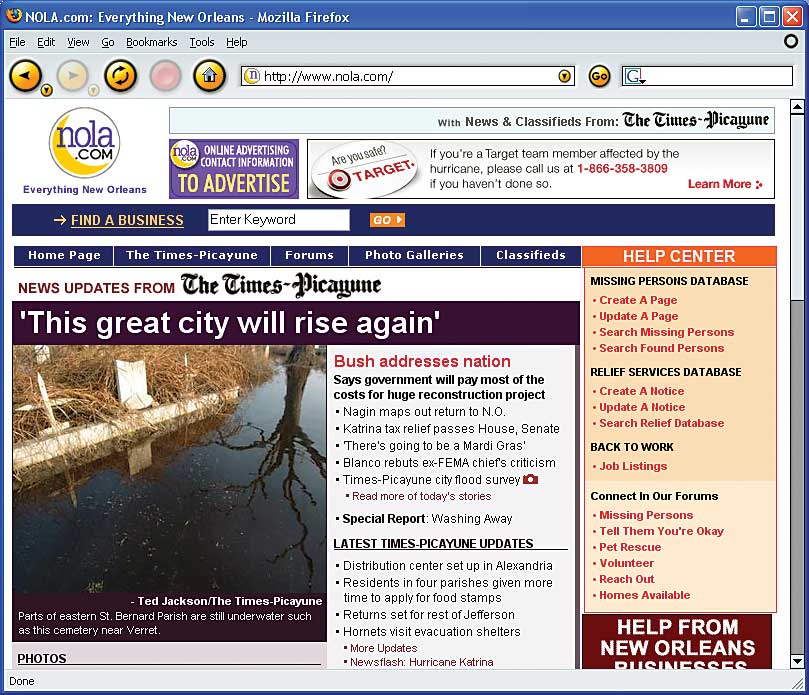809x695 pixels.
Task: Open the Learn More link in Target ad
Action: tap(724, 184)
